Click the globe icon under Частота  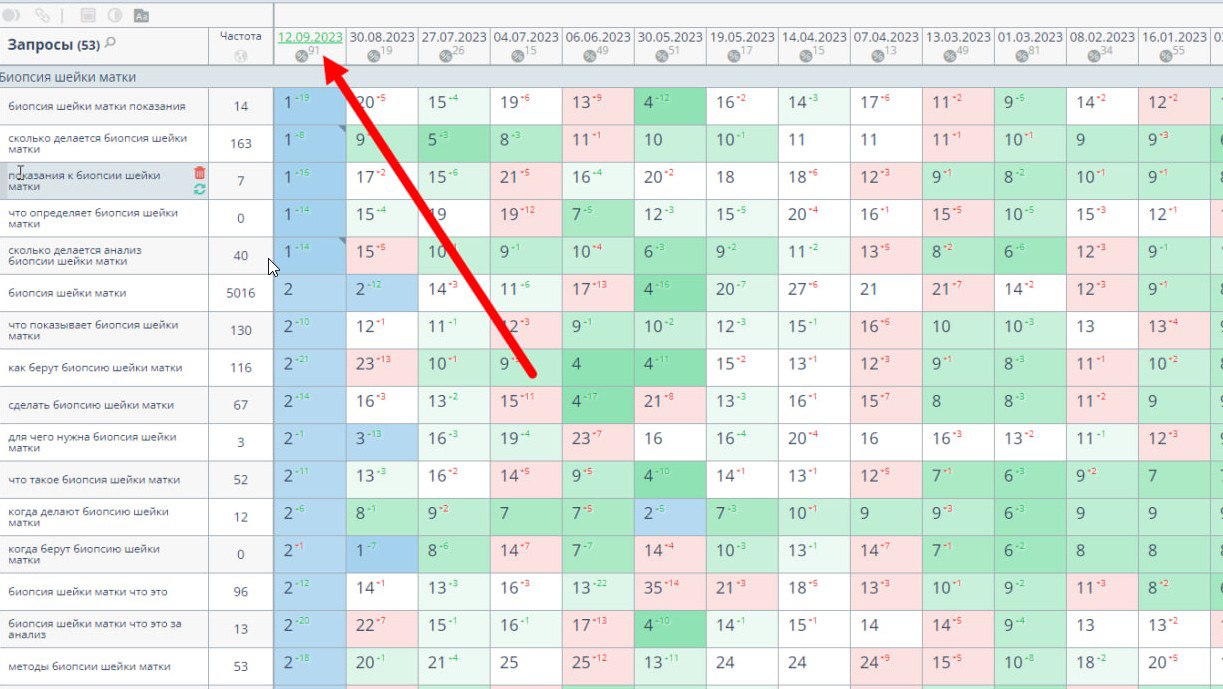click(240, 56)
